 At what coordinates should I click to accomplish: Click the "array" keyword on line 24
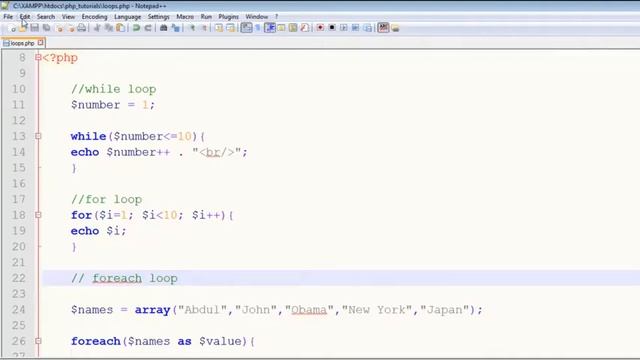[152, 310]
